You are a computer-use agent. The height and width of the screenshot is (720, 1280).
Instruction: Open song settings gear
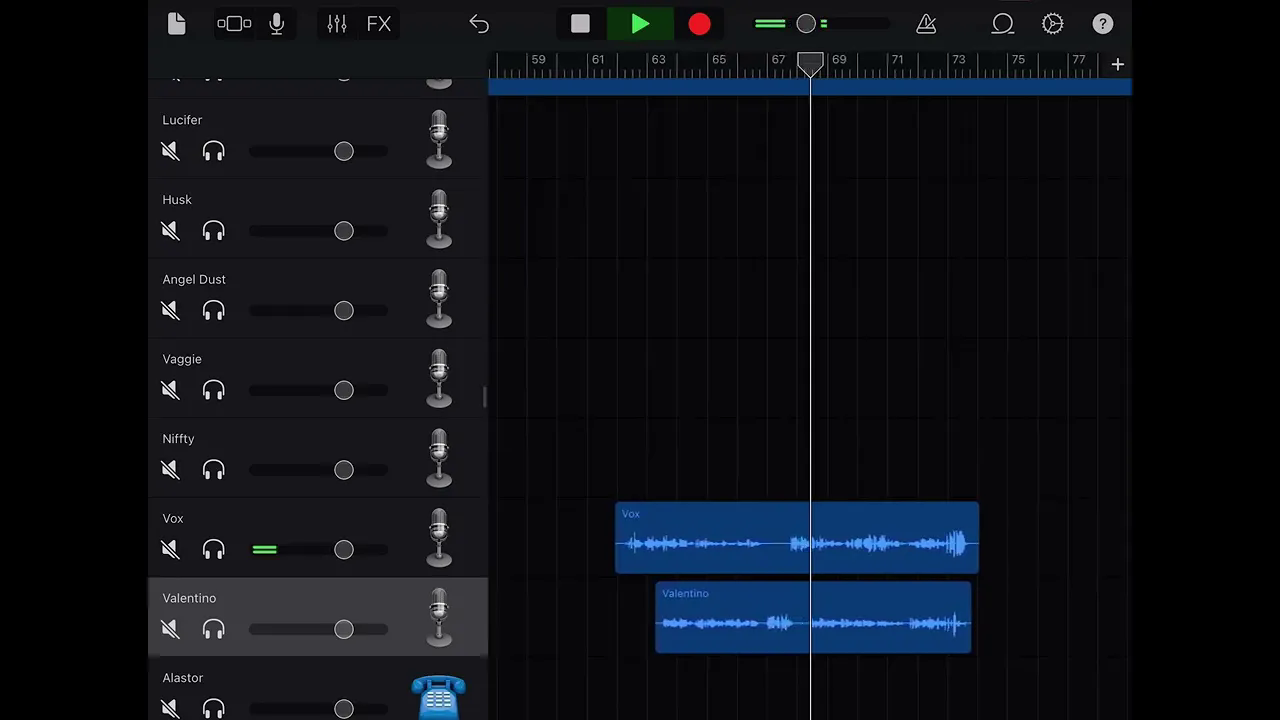click(x=1052, y=24)
